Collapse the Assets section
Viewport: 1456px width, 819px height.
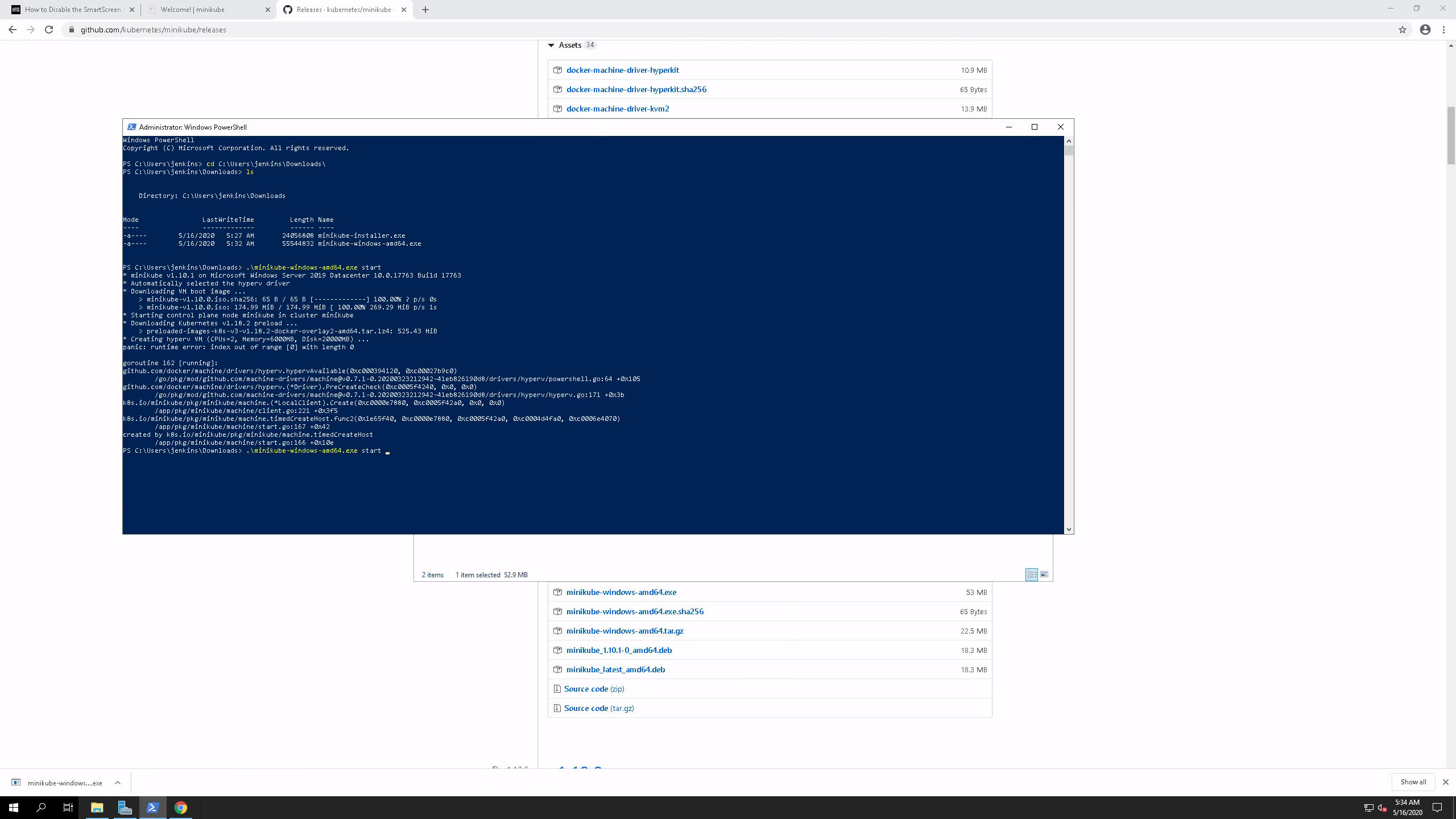pos(551,45)
